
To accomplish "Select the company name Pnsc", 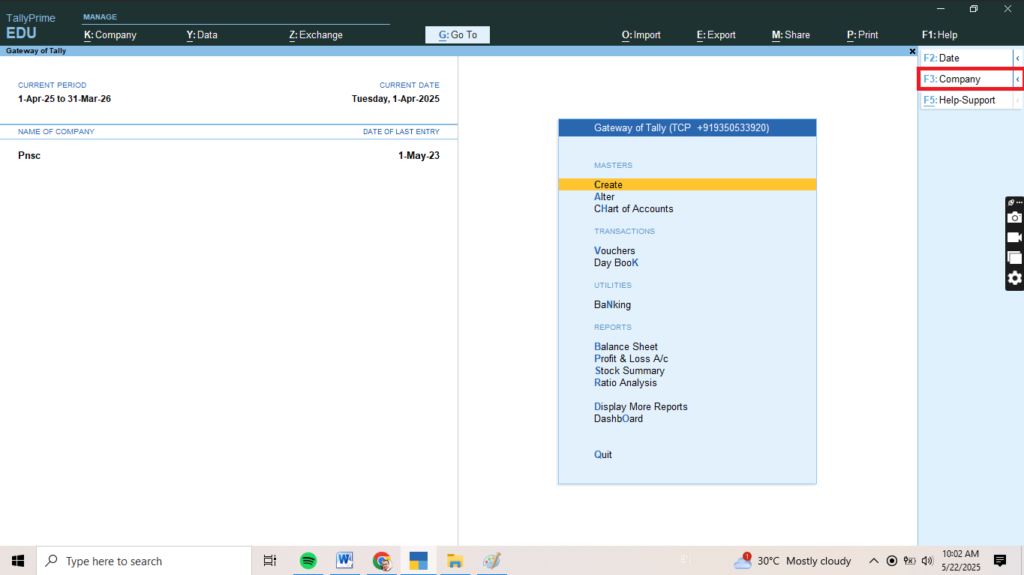I will pos(29,156).
